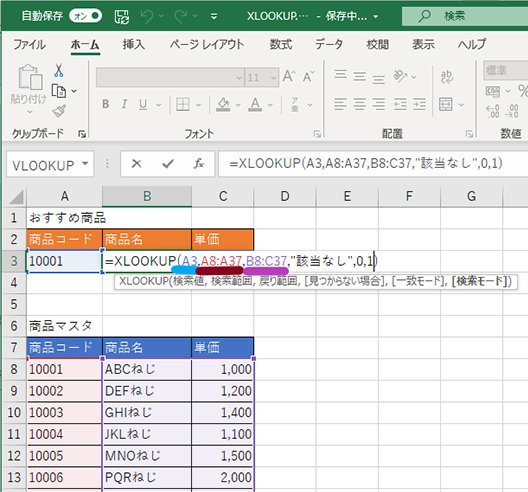Screen dimensions: 528x492
Task: Open the ヘルプ tab
Action: coord(472,44)
